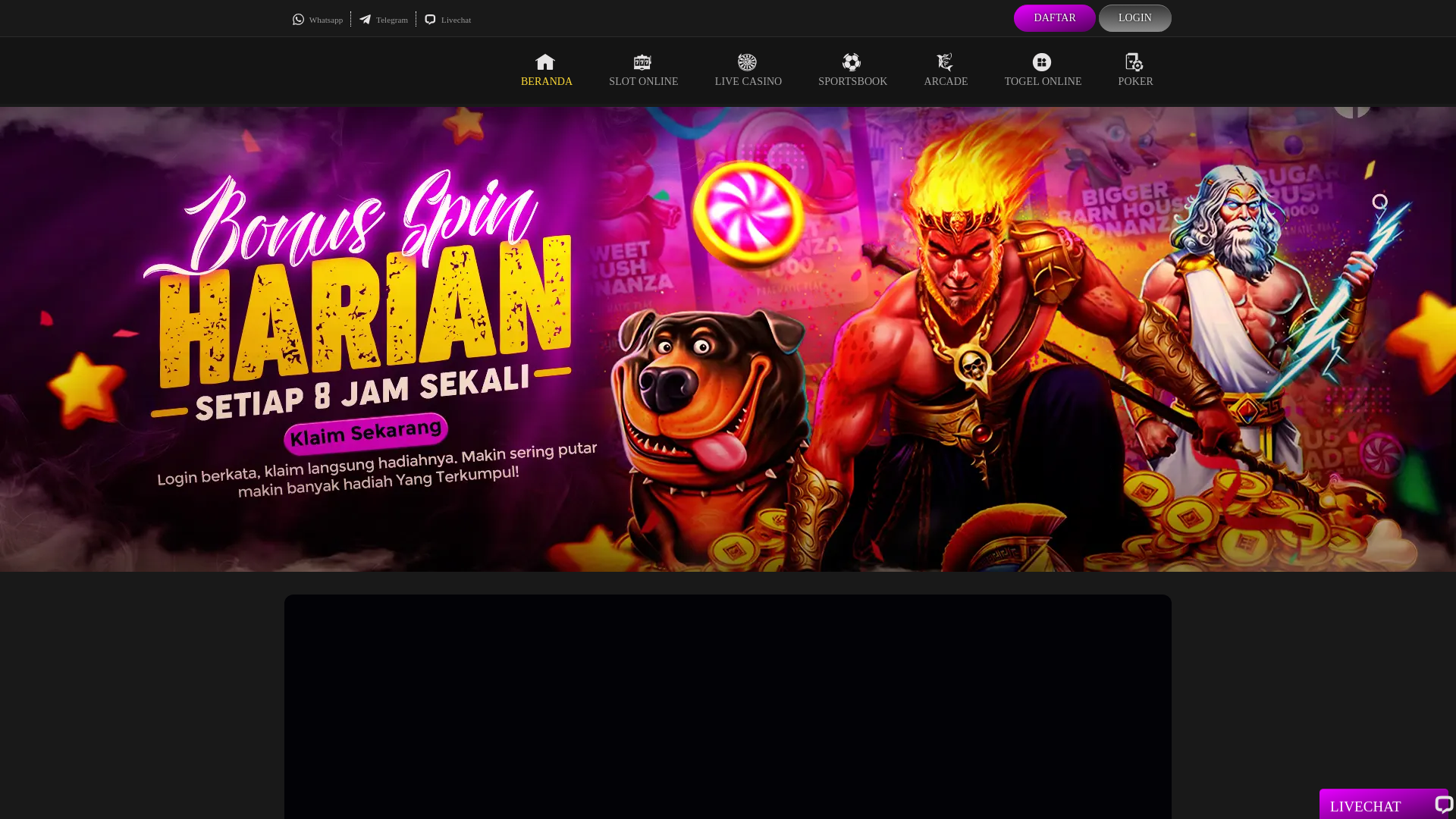The width and height of the screenshot is (1456, 819).
Task: Go to the SLOT ONLINE menu label
Action: pos(643,82)
